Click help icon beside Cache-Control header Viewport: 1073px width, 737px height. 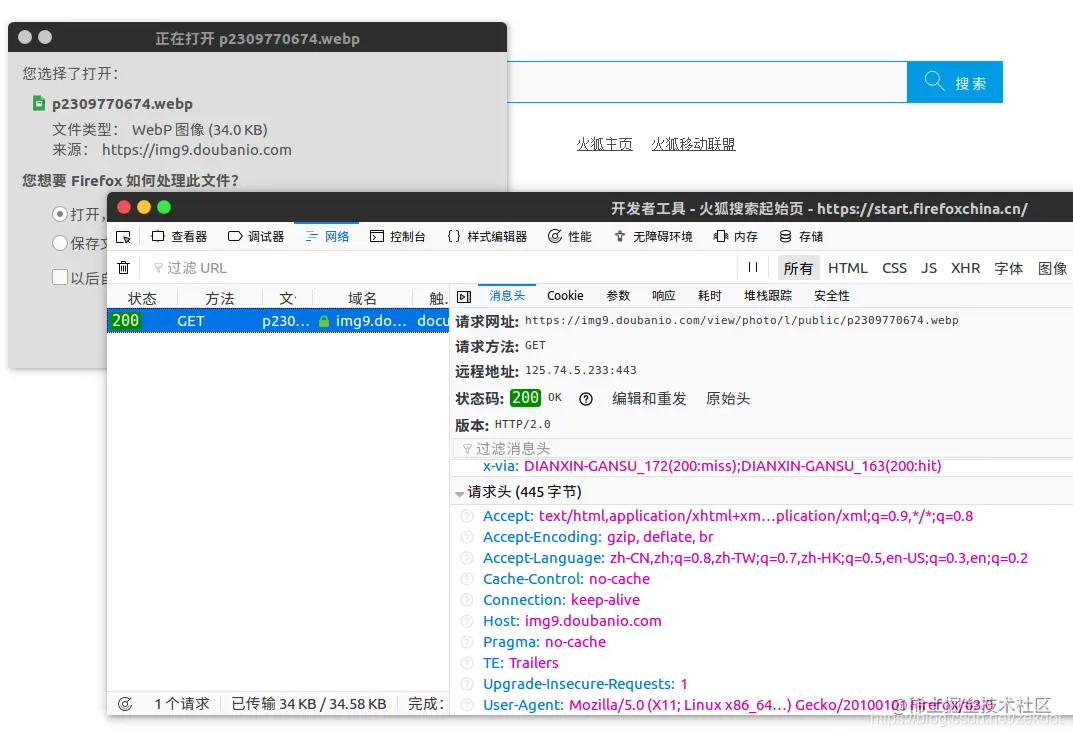coord(467,579)
